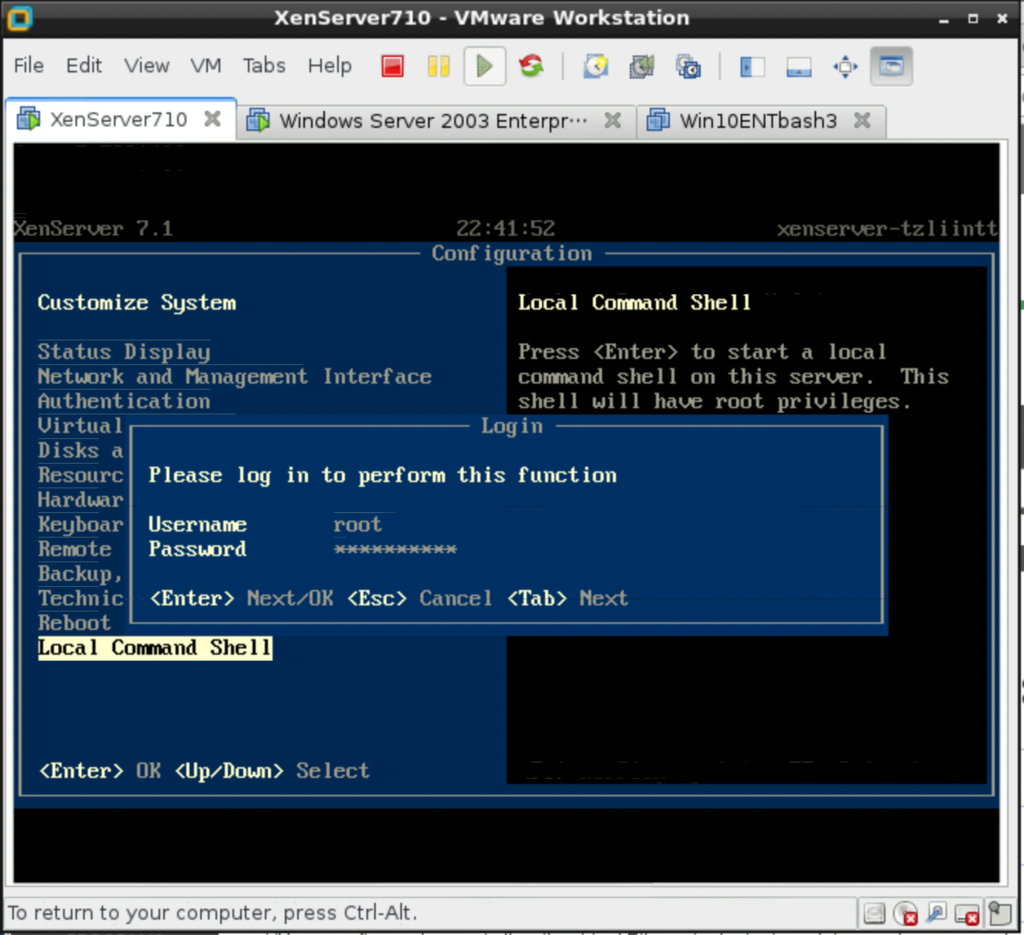Click the Restart VM icon
Image resolution: width=1024 pixels, height=935 pixels.
tap(531, 66)
